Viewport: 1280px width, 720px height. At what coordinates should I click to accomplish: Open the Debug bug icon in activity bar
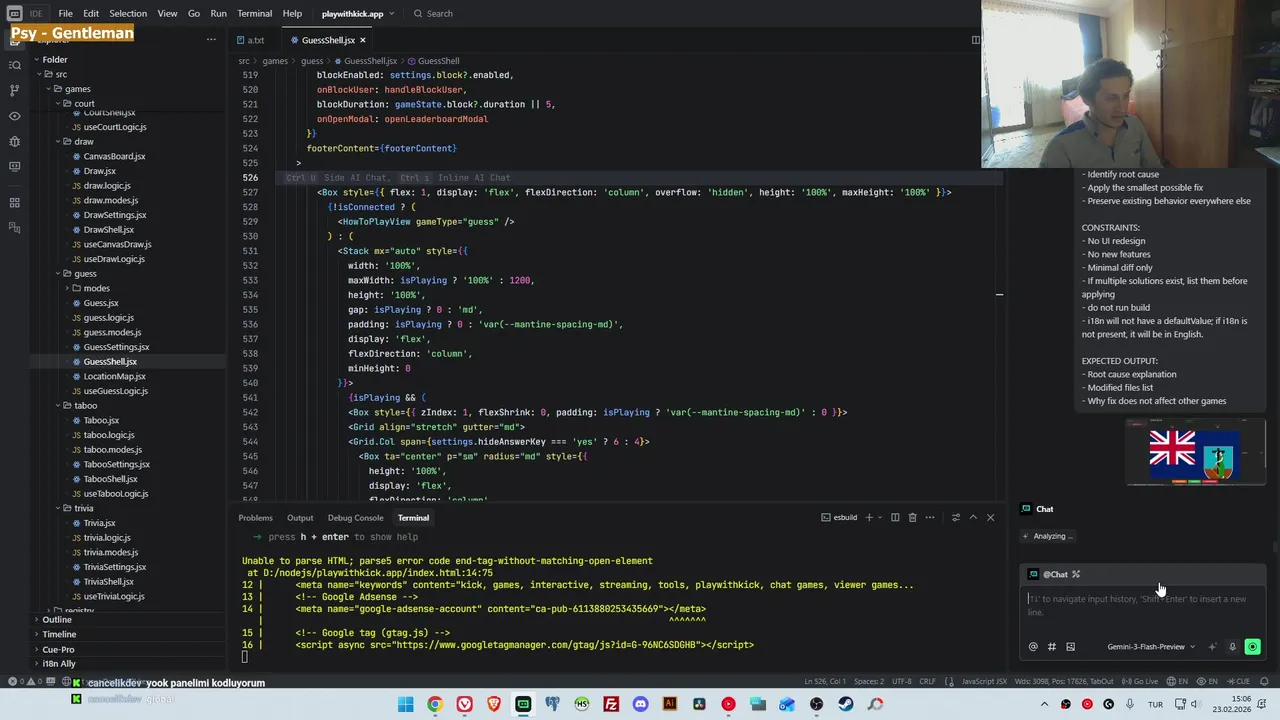[x=14, y=141]
